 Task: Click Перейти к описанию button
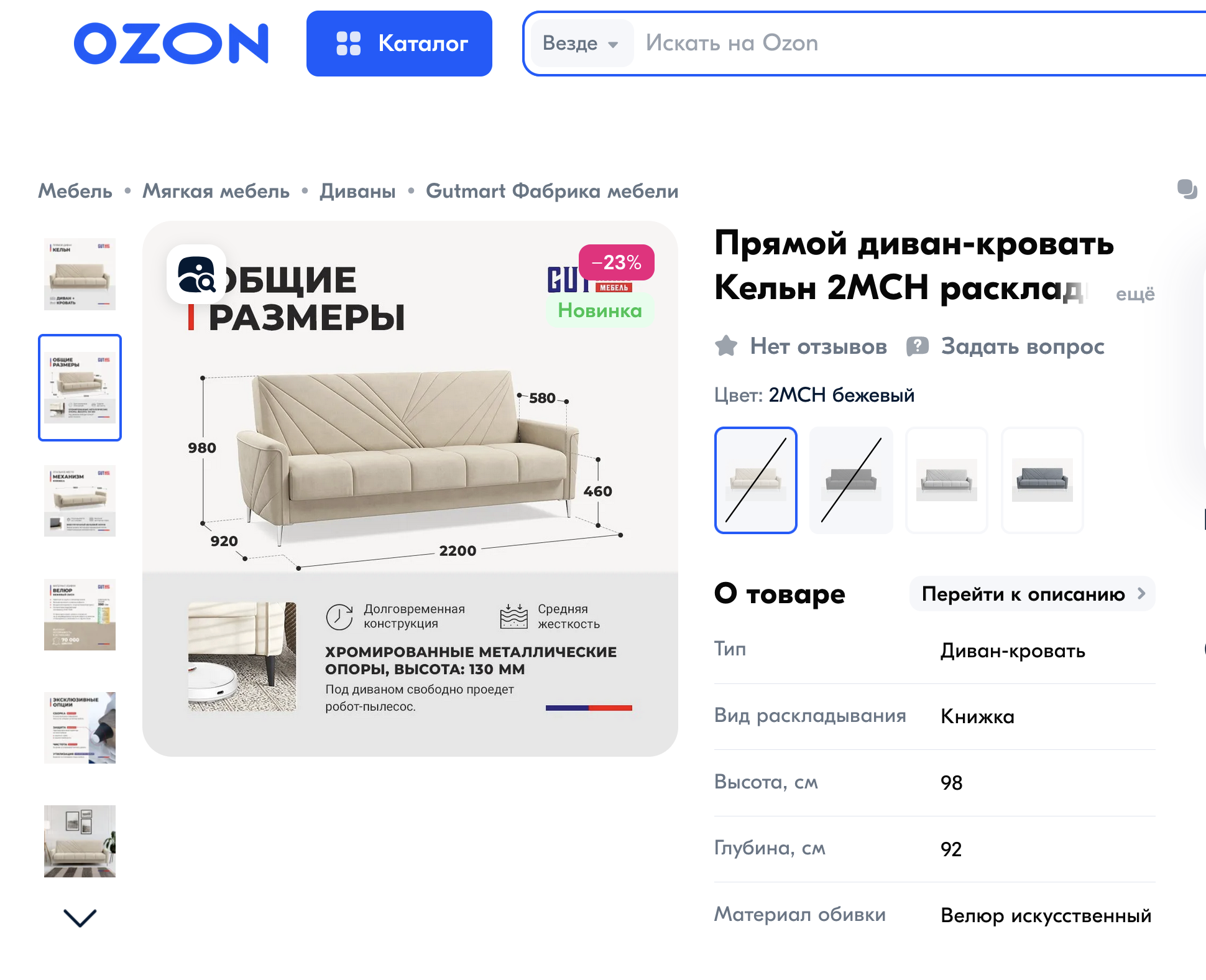coord(1033,594)
